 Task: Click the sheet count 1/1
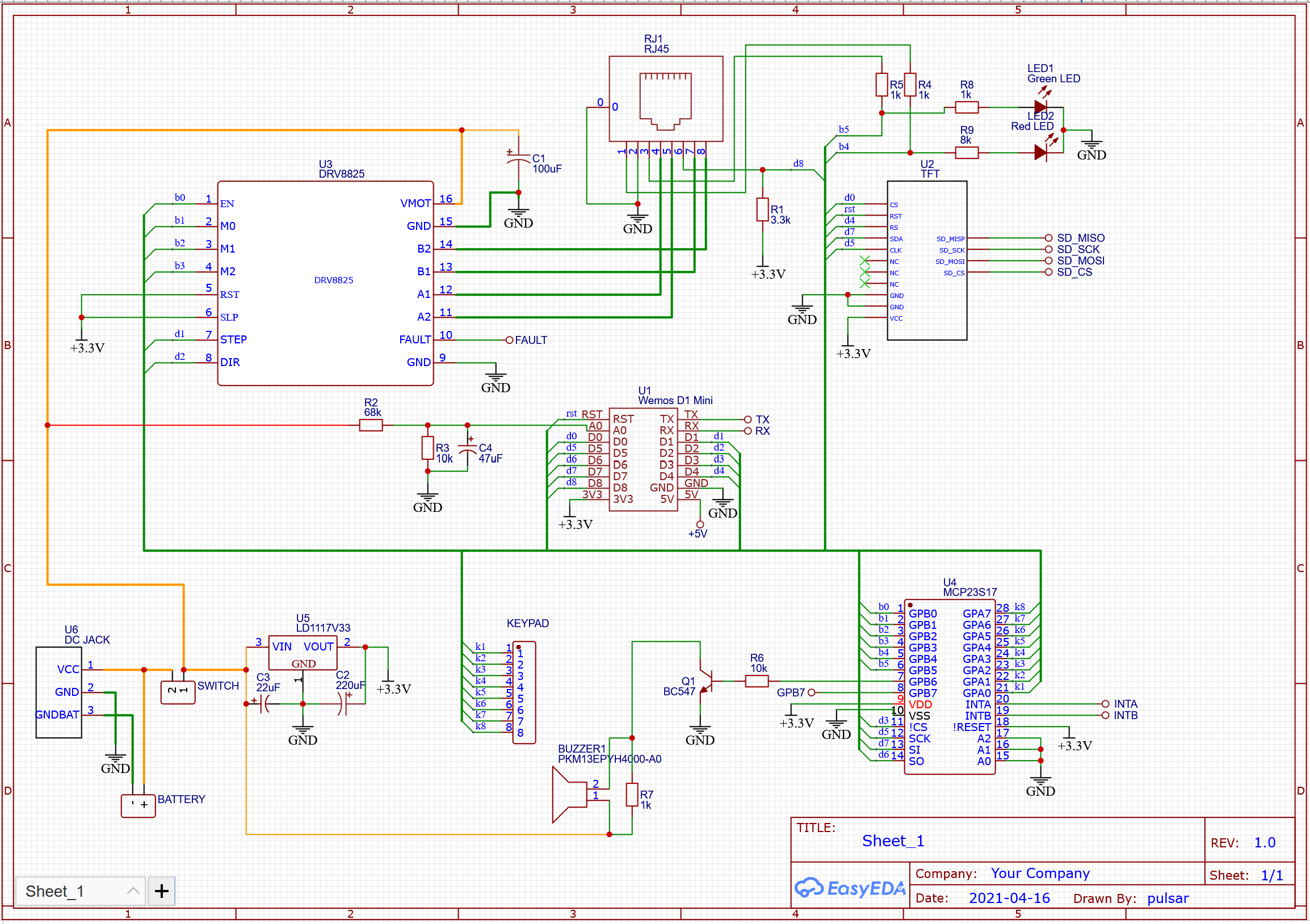[x=1272, y=875]
